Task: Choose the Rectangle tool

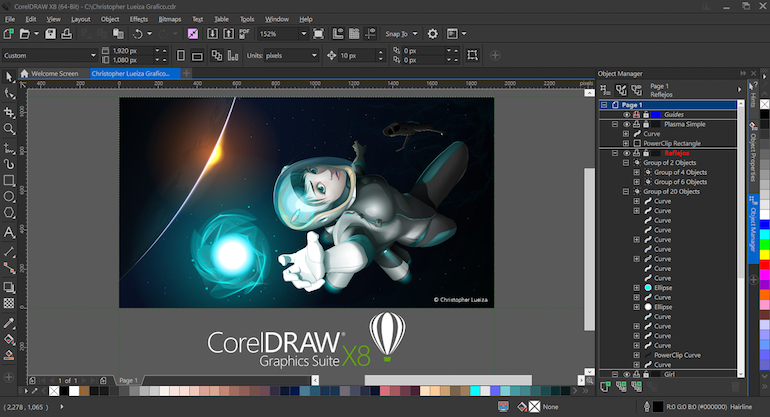Action: coord(9,181)
